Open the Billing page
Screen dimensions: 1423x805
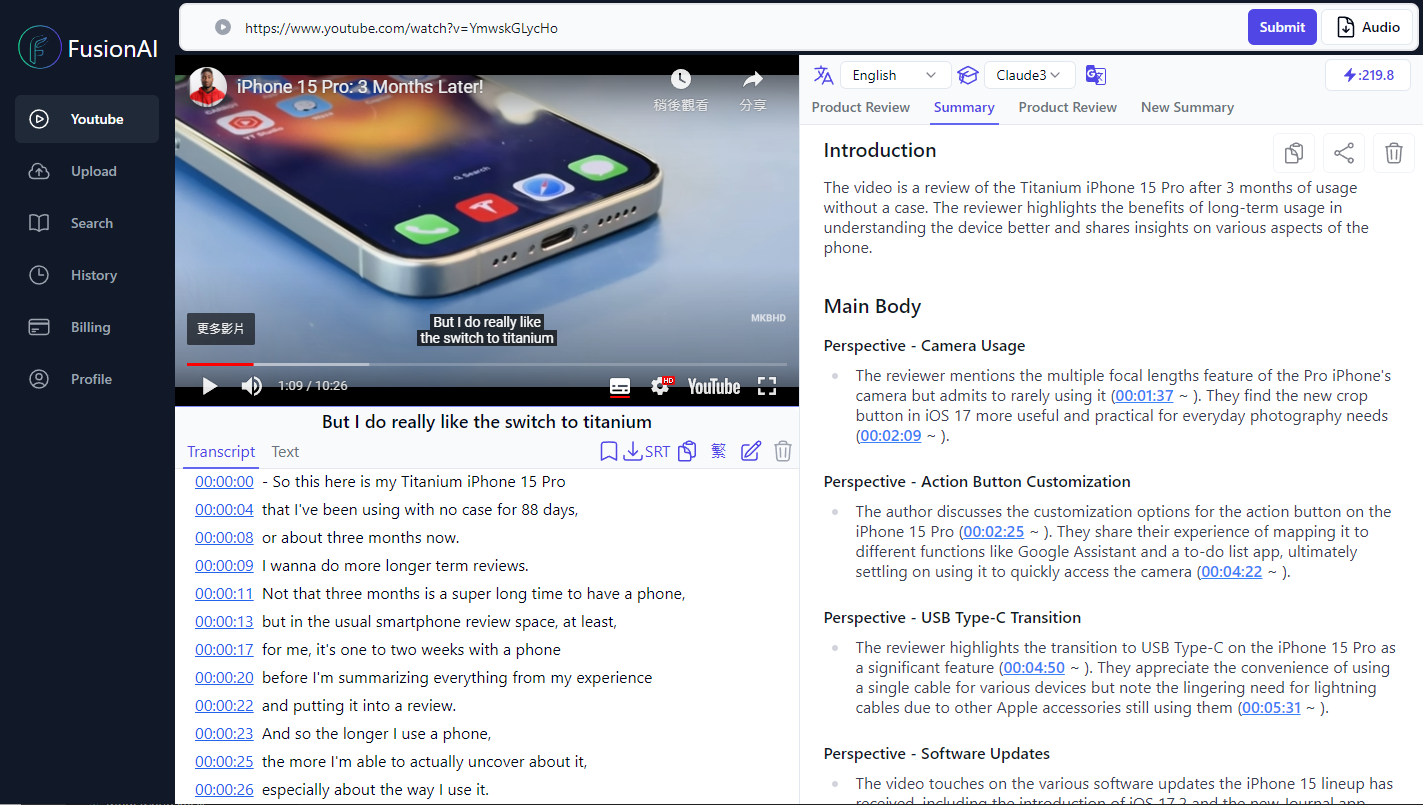coord(87,327)
